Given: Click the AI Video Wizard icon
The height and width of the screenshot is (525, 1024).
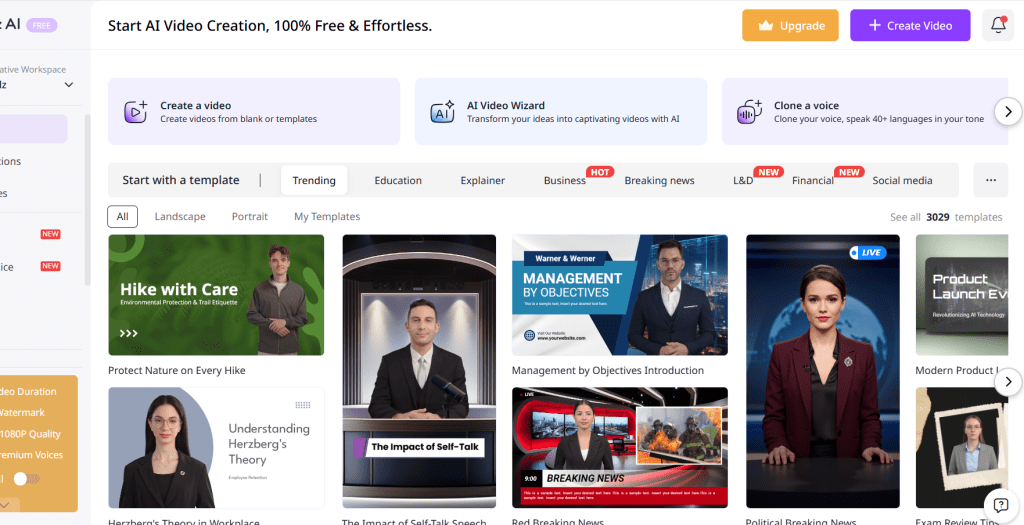Looking at the screenshot, I should (443, 112).
